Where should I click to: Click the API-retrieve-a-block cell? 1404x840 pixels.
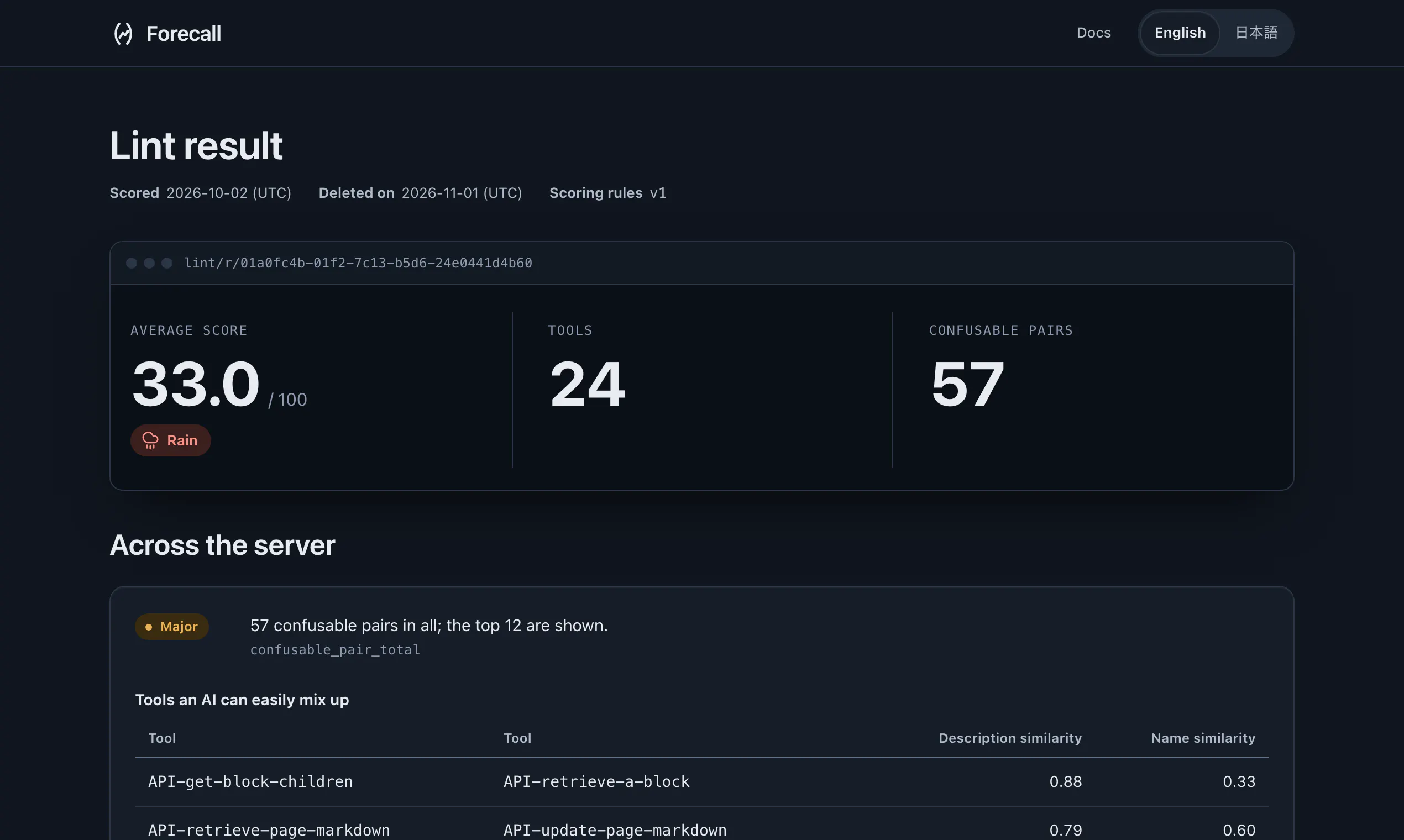coord(597,782)
